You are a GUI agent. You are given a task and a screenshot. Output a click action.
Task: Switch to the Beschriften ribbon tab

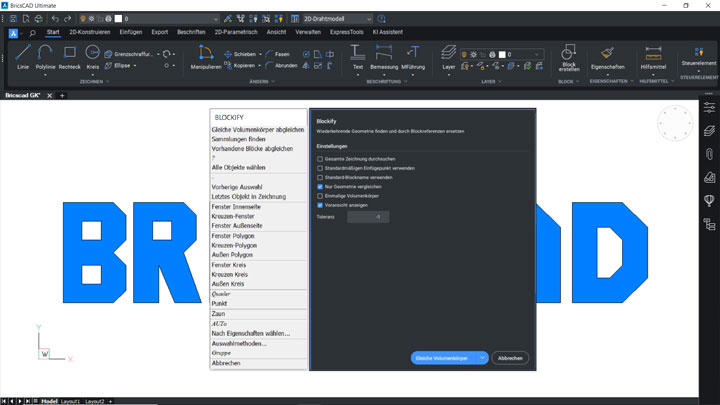191,32
